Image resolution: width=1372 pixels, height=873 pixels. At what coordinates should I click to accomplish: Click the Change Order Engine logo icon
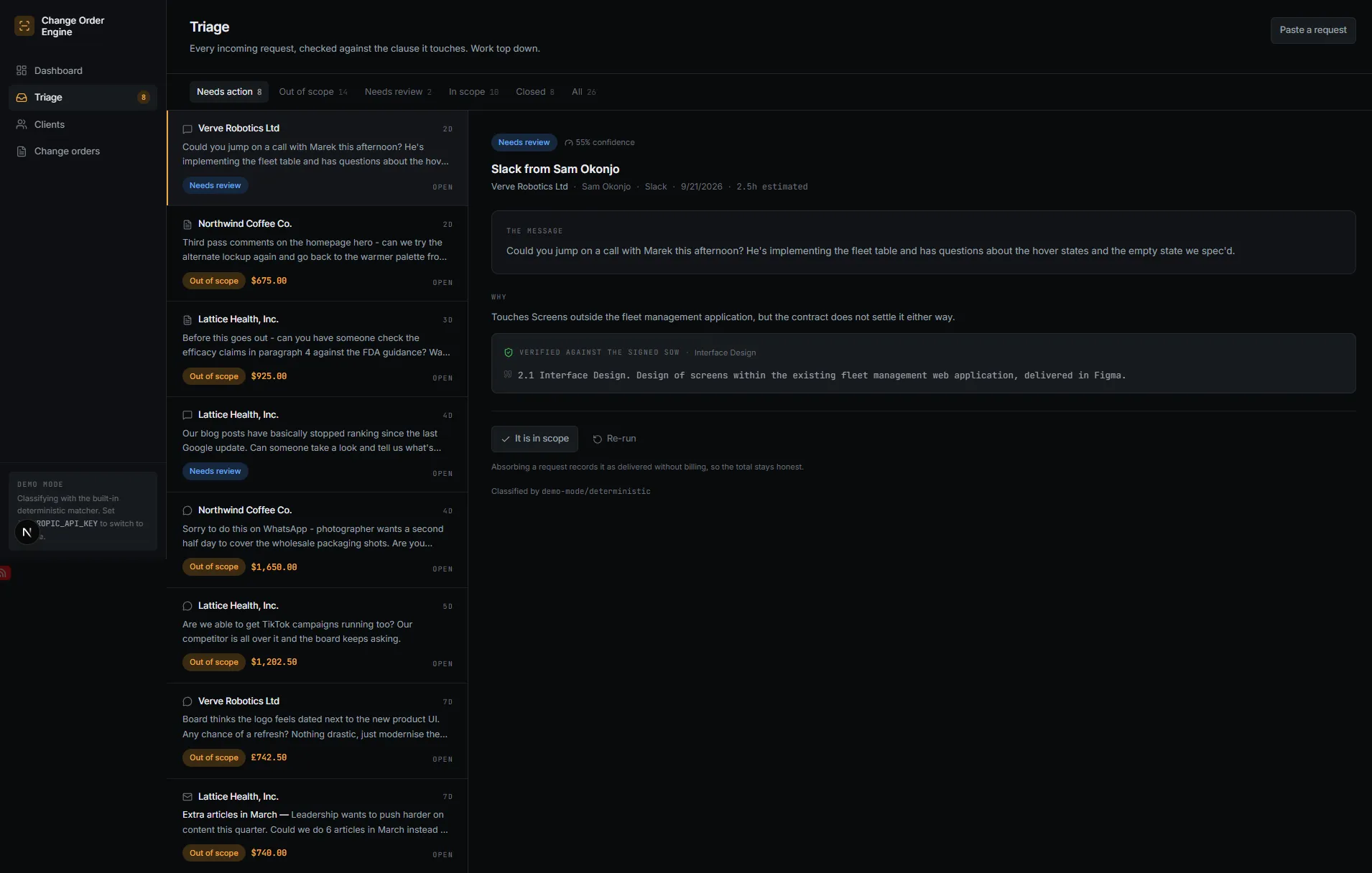[x=24, y=26]
